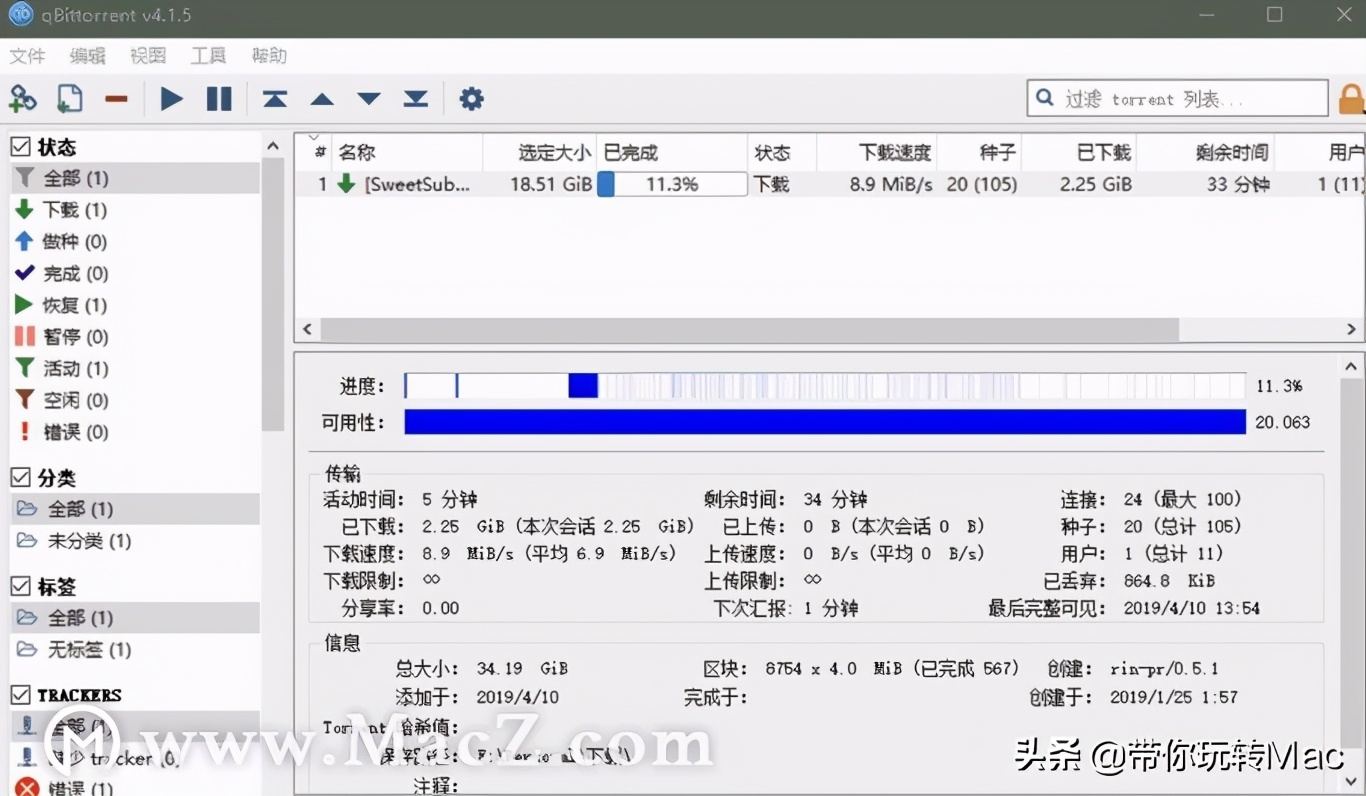
Task: Click the torrent filter search field
Action: 1180,98
